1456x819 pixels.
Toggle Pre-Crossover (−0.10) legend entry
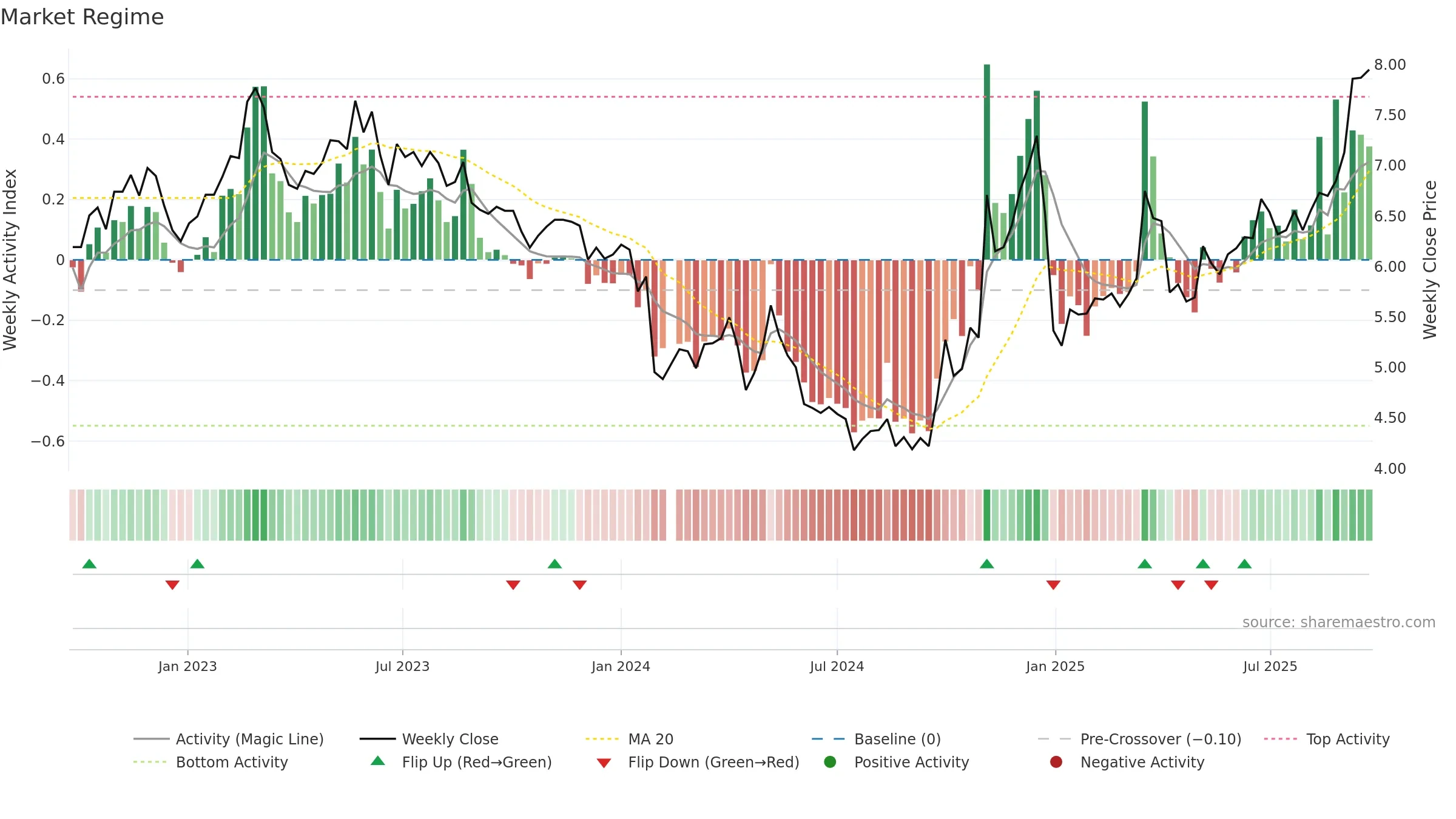tap(1140, 739)
